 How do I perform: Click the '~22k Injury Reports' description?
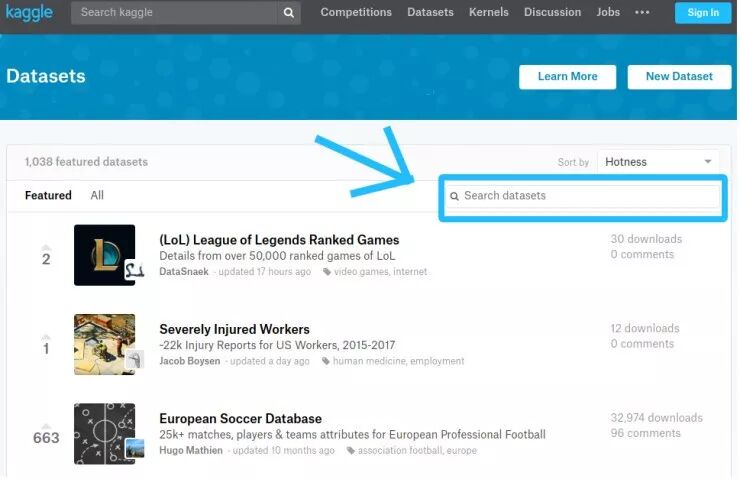pos(277,345)
